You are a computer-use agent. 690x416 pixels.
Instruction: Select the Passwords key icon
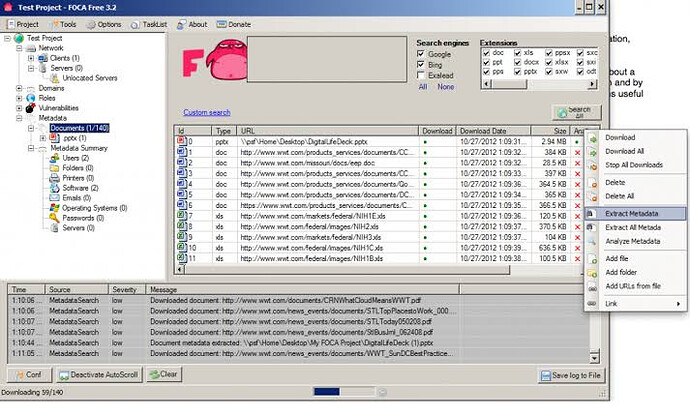click(55, 217)
